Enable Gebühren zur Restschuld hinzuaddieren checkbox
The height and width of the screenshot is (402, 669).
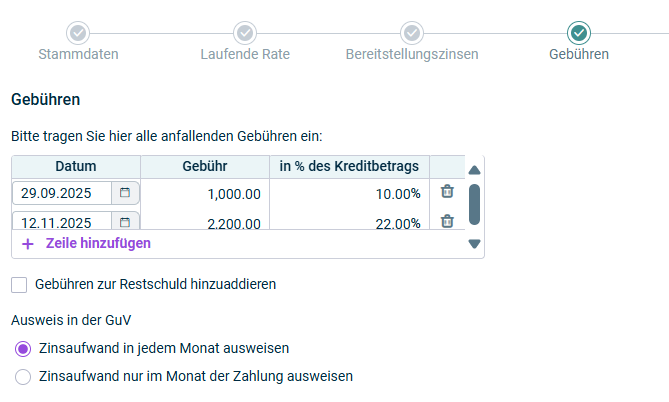coord(20,284)
